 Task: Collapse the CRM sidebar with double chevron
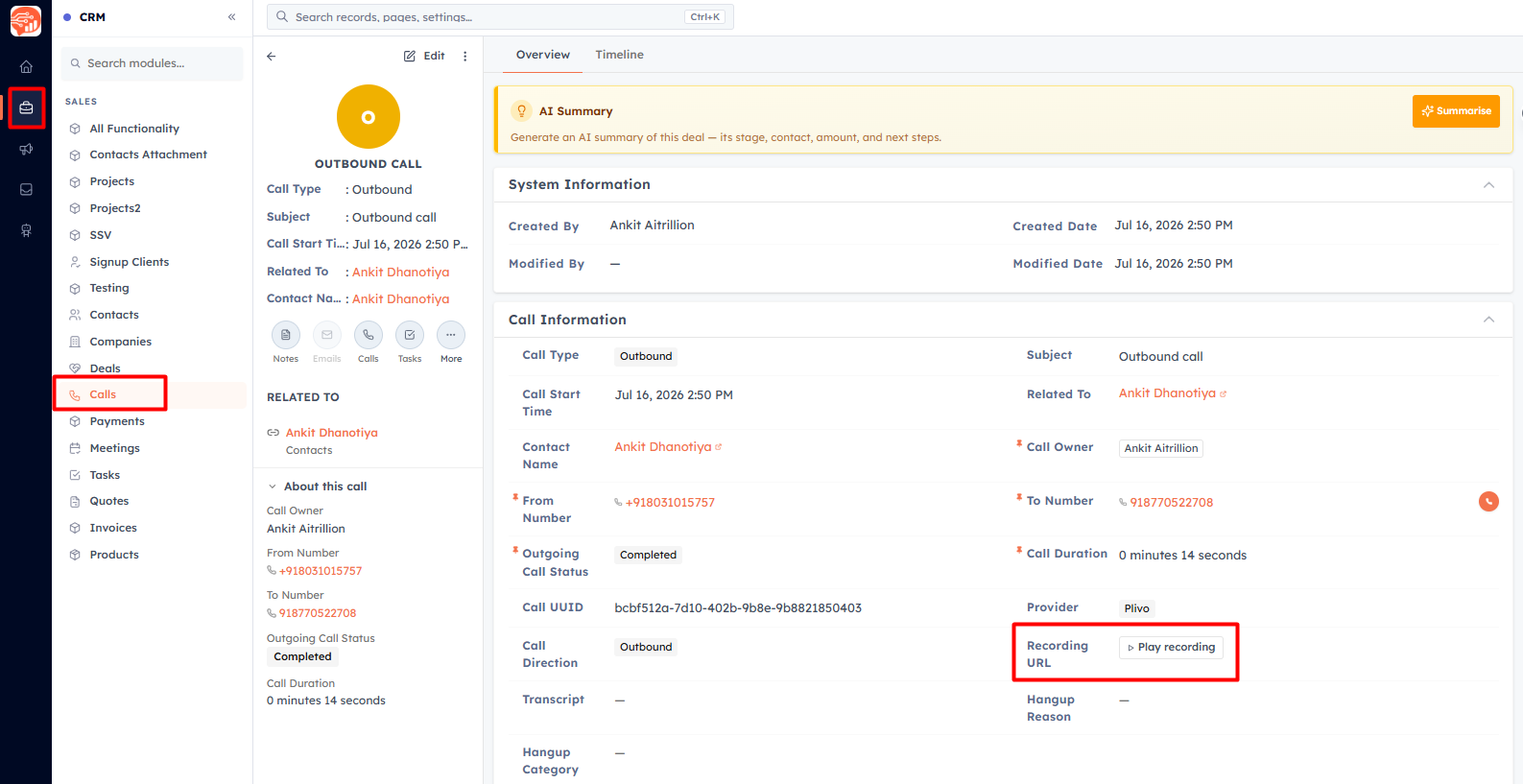coord(231,17)
